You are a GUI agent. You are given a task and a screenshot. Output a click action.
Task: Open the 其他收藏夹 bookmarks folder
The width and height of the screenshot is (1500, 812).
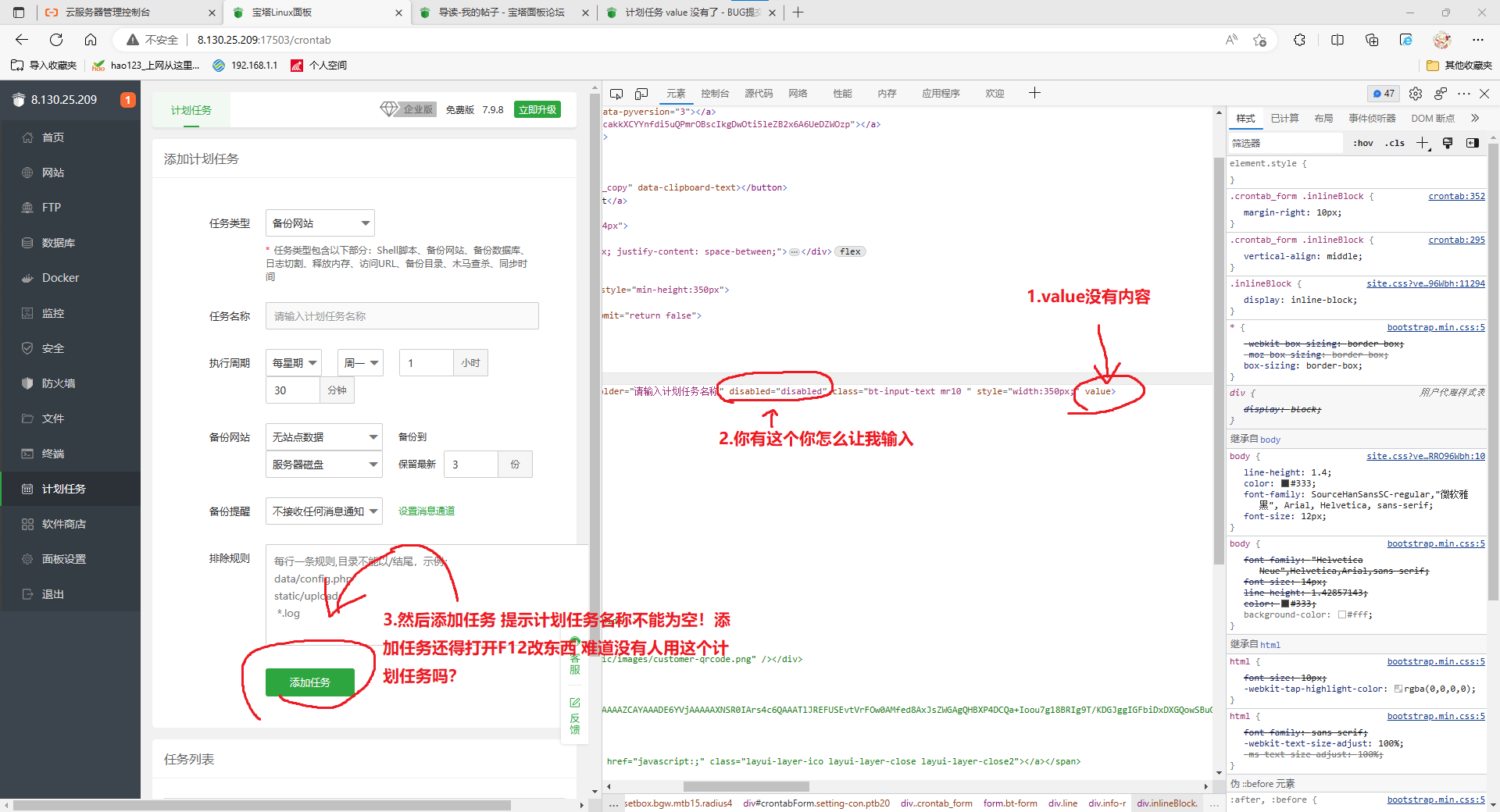[1459, 66]
